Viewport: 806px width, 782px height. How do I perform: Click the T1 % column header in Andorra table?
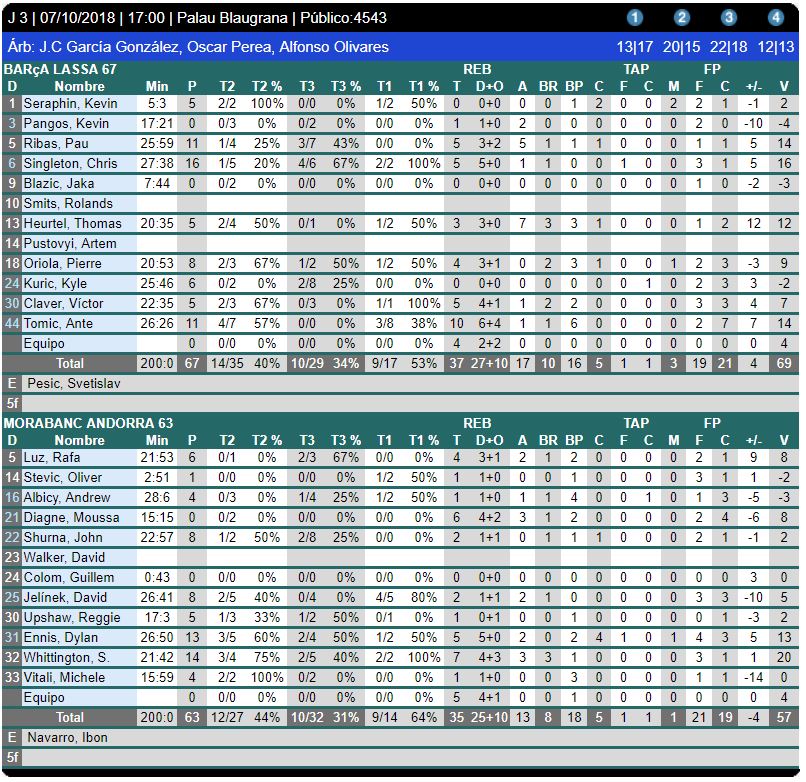click(x=424, y=441)
